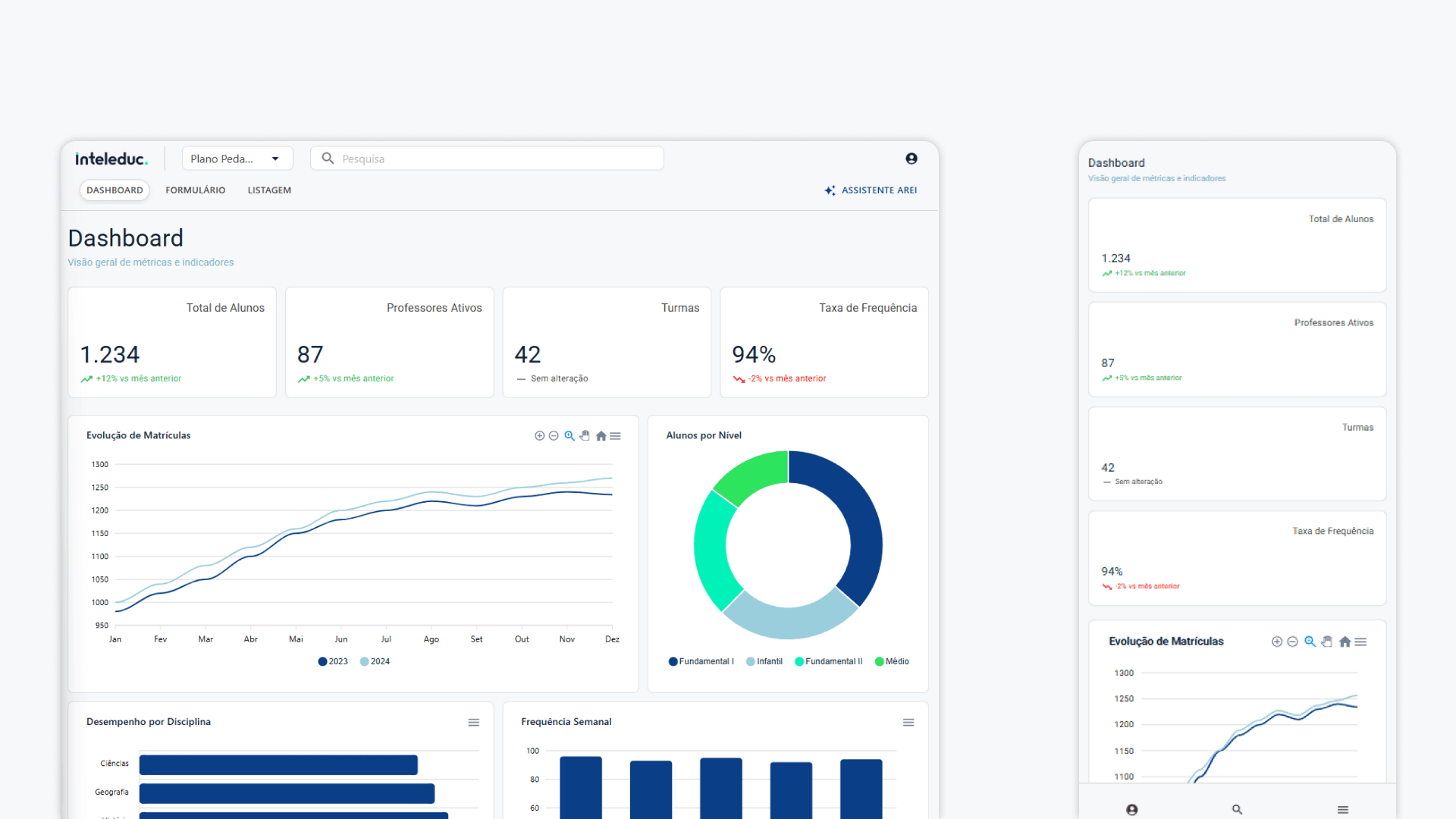Click the desktop subtitle "Visão geral de métricas e indicadores"

coord(151,262)
